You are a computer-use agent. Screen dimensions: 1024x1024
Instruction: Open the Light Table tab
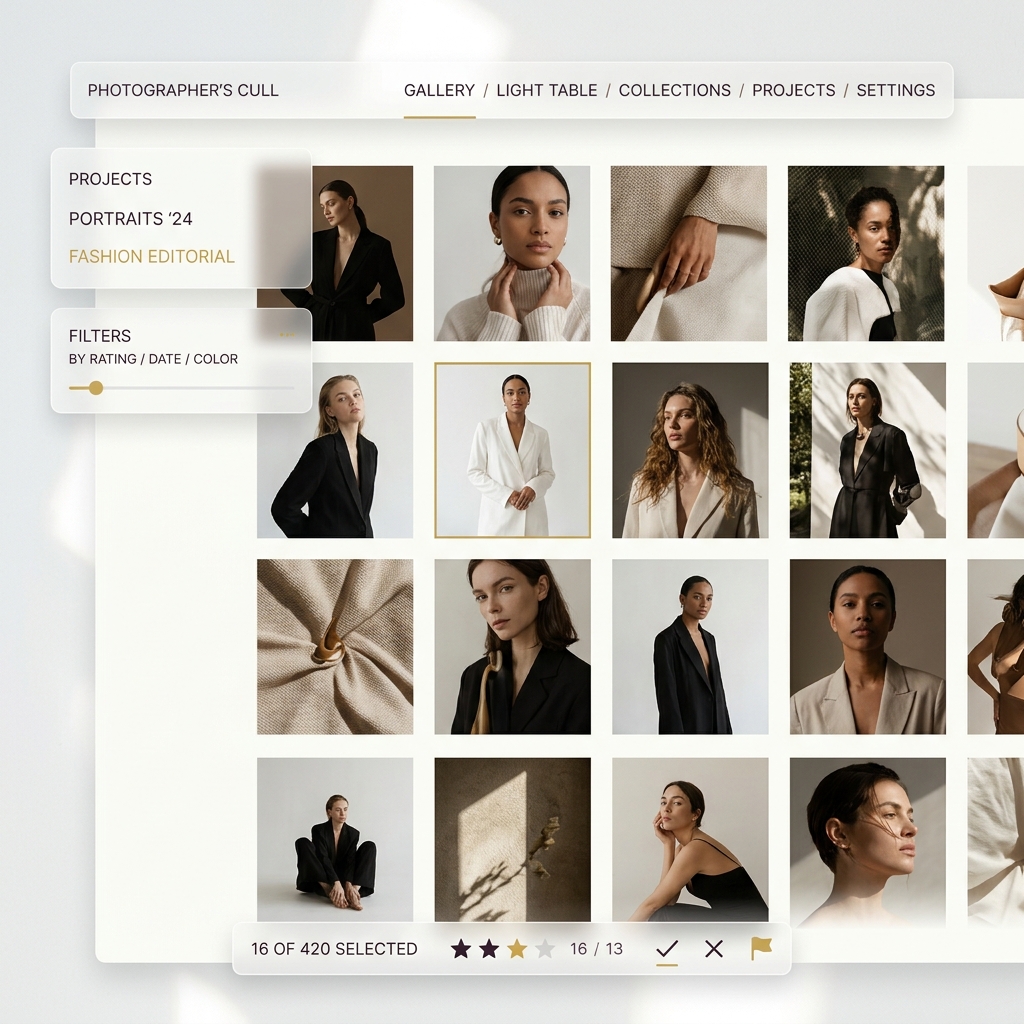(547, 90)
